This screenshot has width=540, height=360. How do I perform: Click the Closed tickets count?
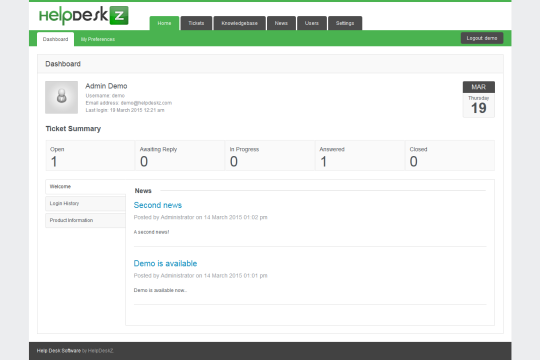[x=450, y=155]
